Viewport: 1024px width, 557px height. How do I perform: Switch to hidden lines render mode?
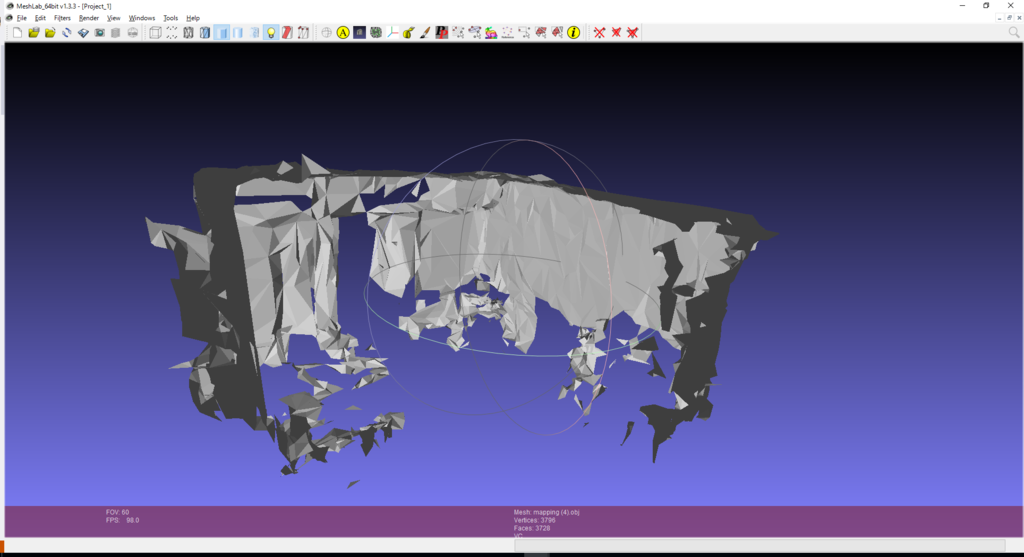[x=204, y=33]
